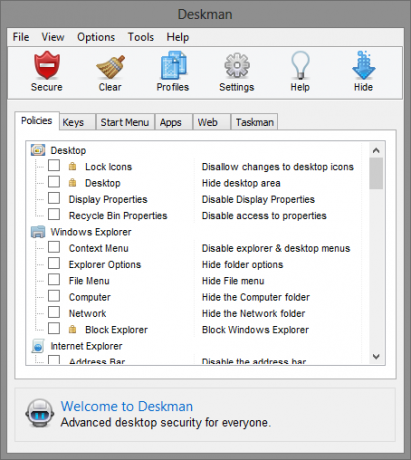The image size is (411, 460).
Task: Select the Explorer Options label
Action: (105, 265)
